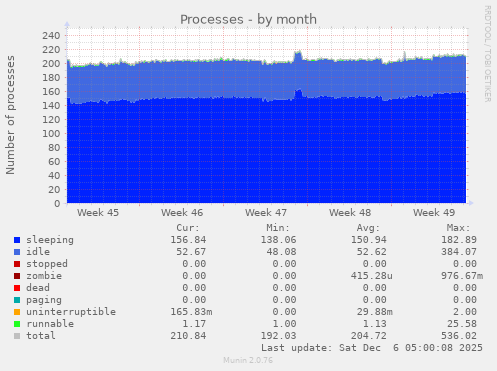This screenshot has height=371, width=497.
Task: Click the 'Week 47' axis label
Action: point(266,213)
